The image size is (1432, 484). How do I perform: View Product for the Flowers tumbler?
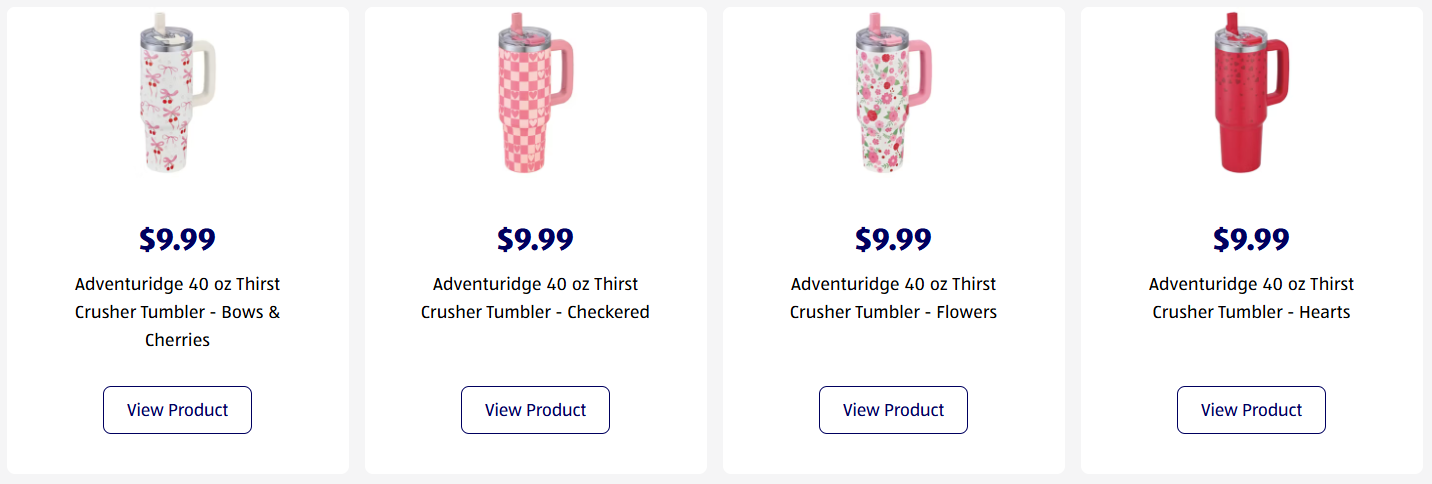point(893,410)
